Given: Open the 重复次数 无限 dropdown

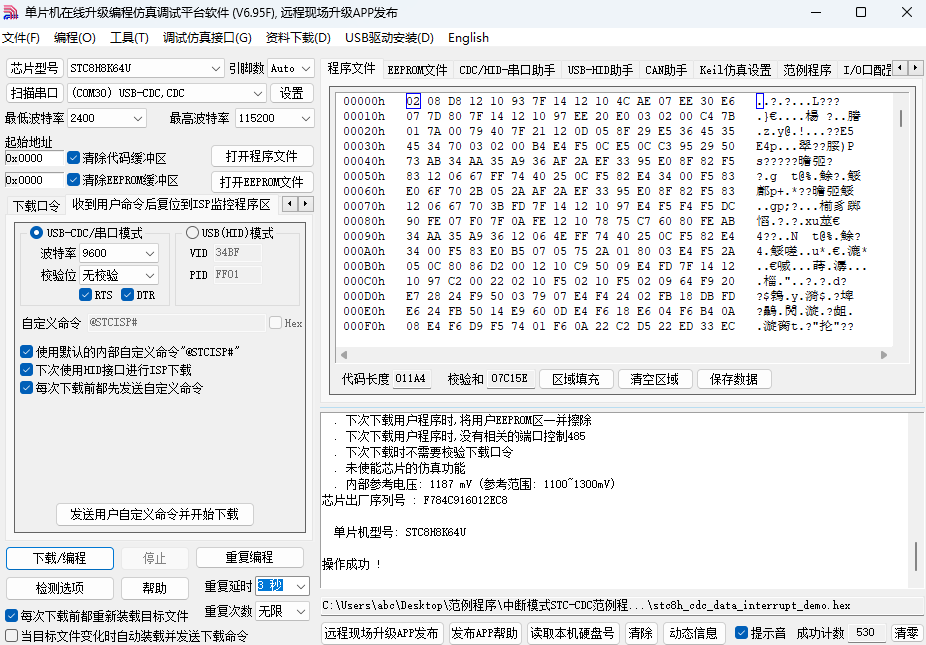Looking at the screenshot, I should (x=282, y=611).
